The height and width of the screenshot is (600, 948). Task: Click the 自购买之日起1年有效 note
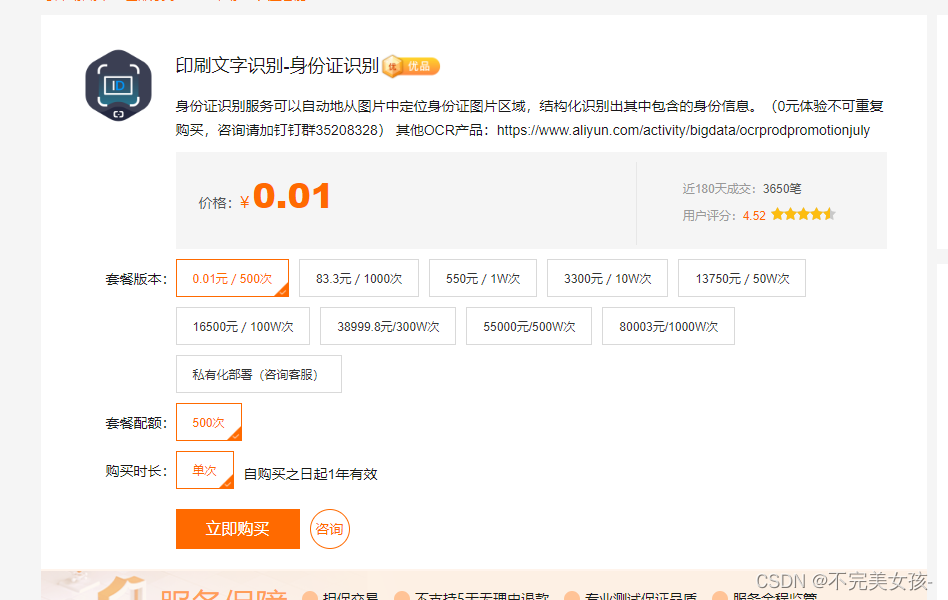(311, 474)
